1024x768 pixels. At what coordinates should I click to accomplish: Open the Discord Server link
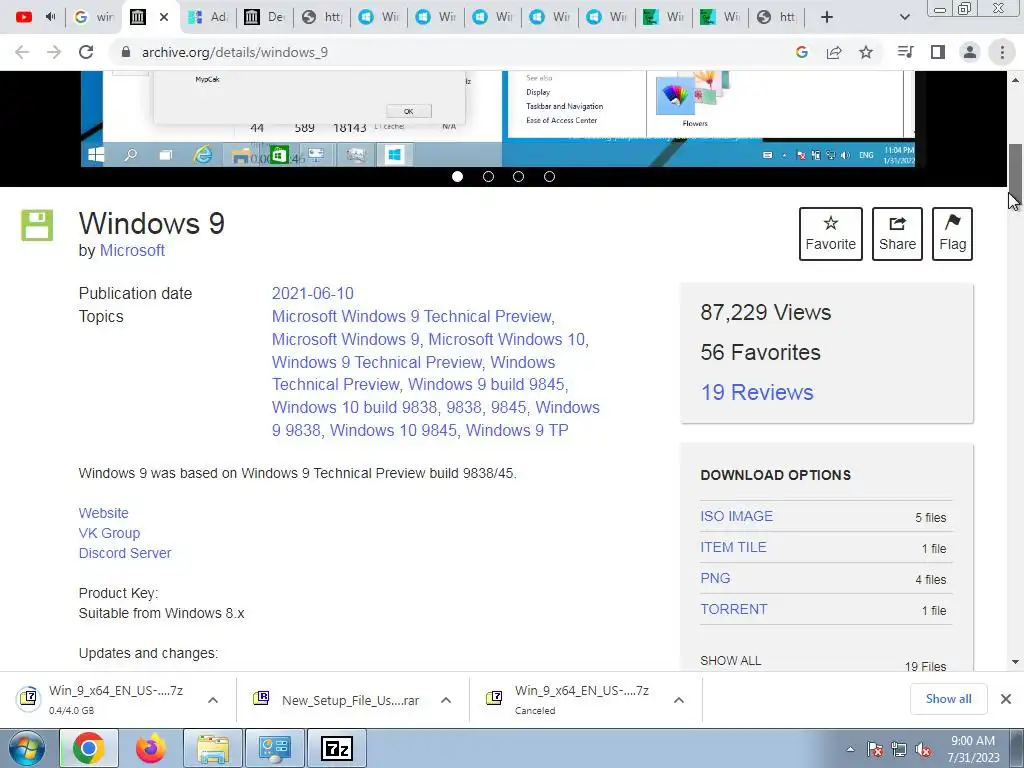pos(125,553)
